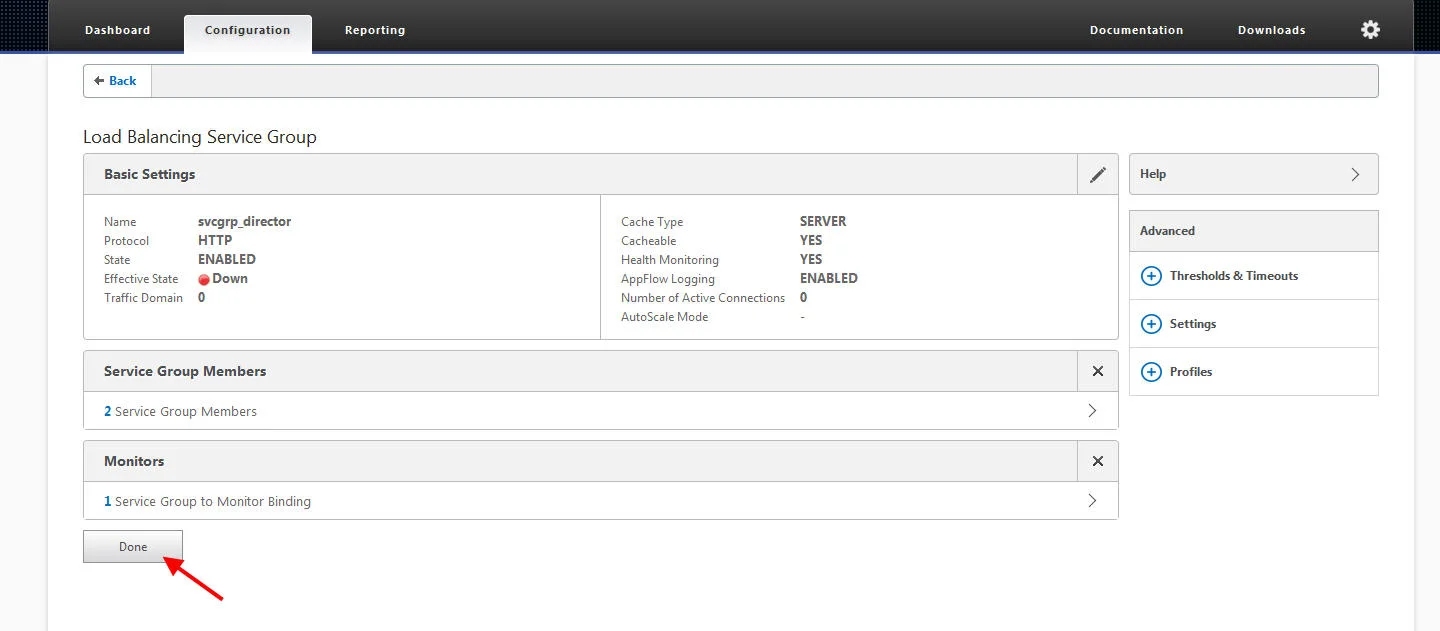1440x631 pixels.
Task: Click the Advanced panel header
Action: point(1254,231)
